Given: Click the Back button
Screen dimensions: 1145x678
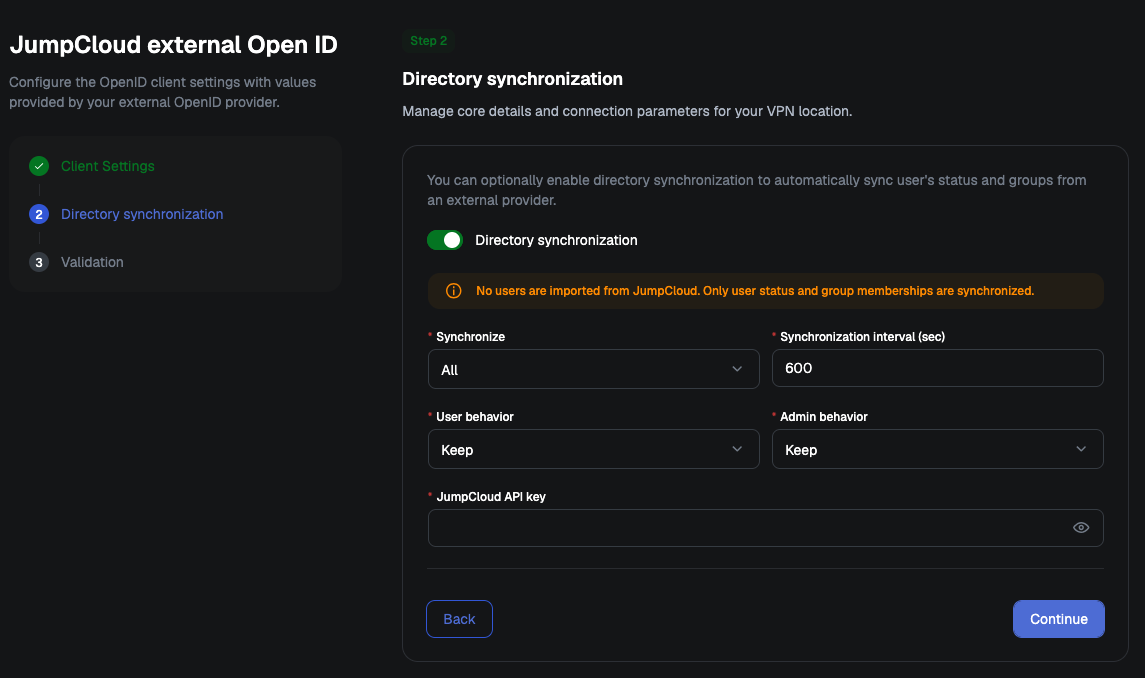Looking at the screenshot, I should [x=459, y=619].
